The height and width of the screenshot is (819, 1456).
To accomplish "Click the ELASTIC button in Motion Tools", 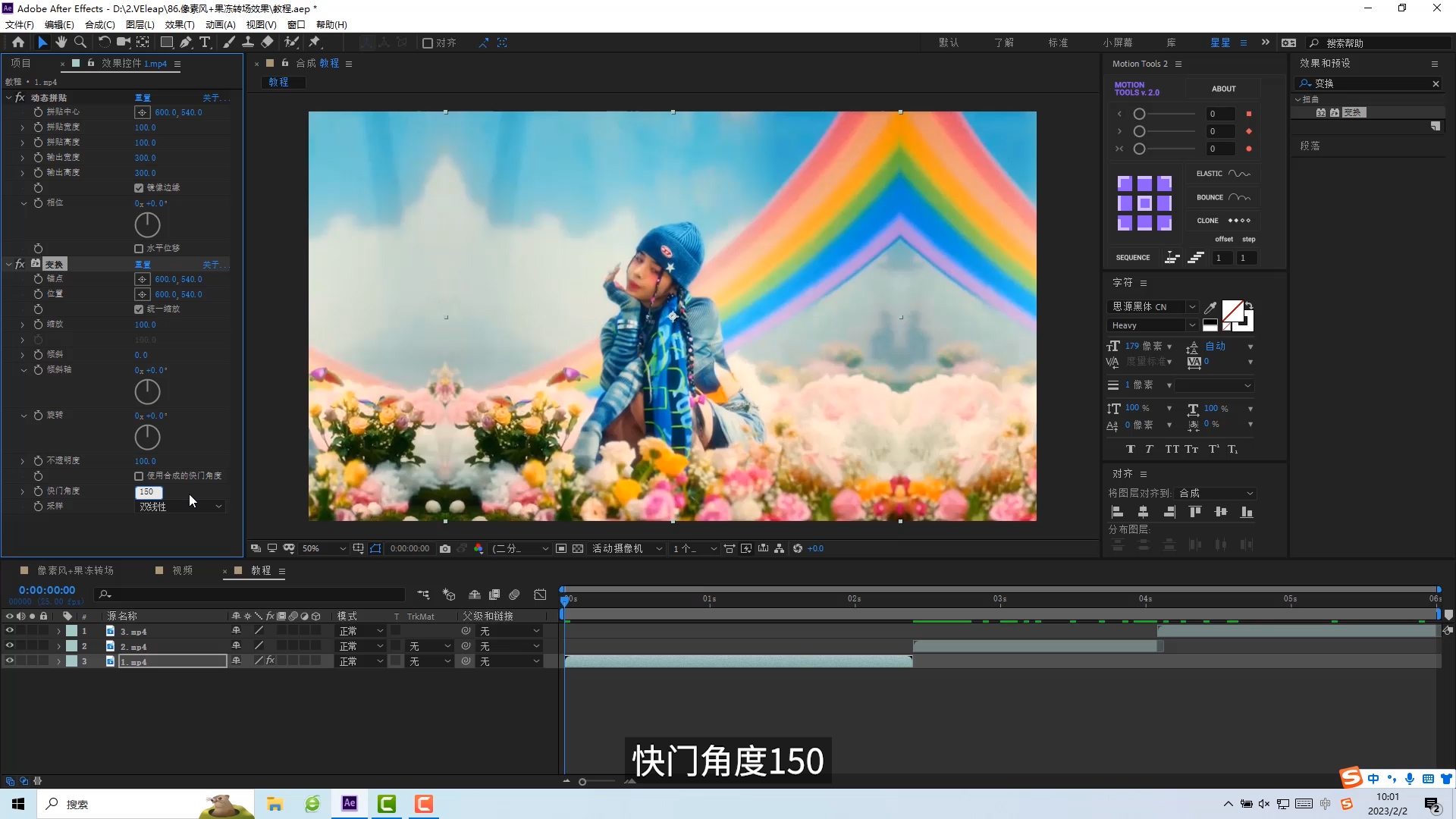I will (x=1222, y=174).
